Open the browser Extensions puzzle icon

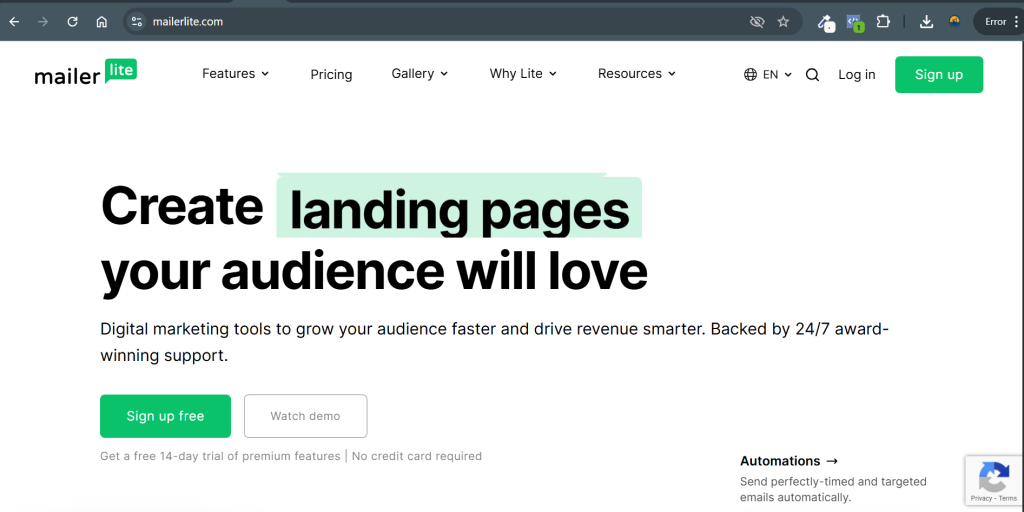(883, 22)
